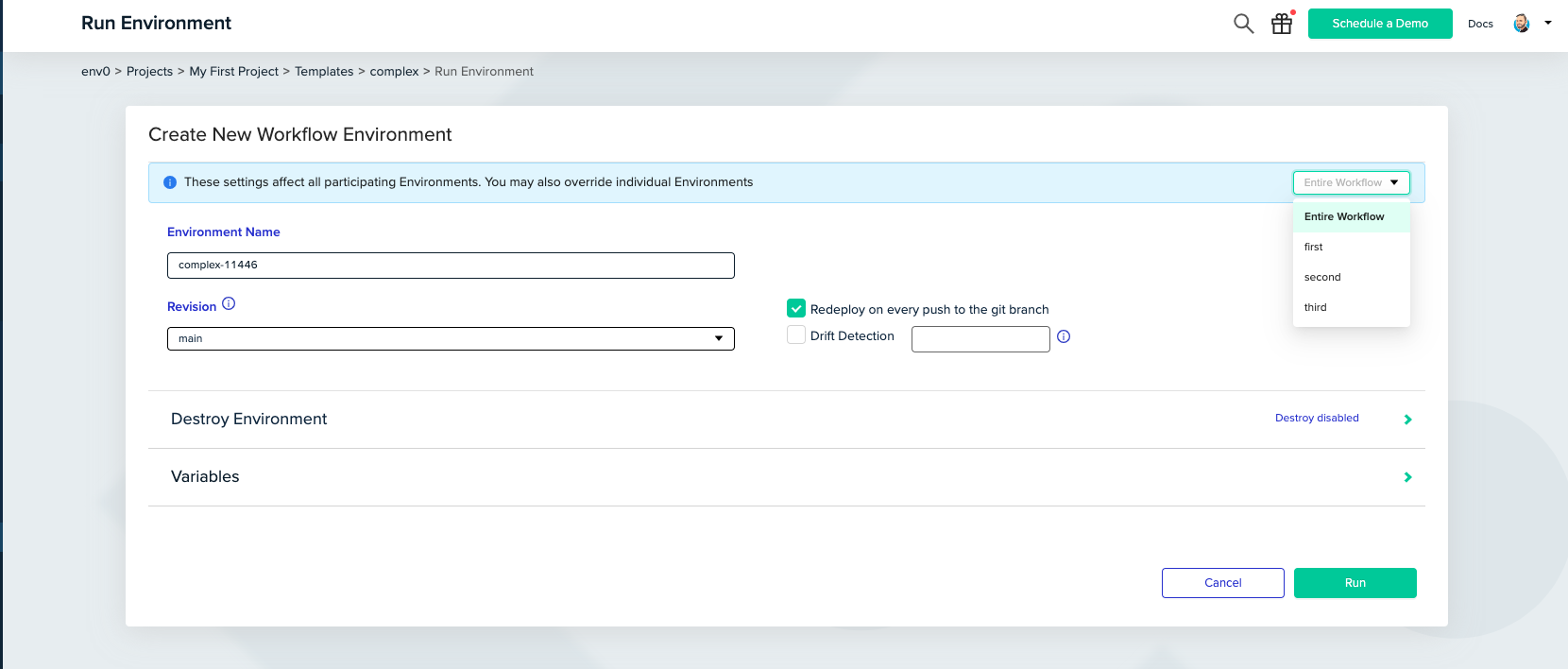
Task: Open the Entire Workflow scope dropdown
Action: [x=1351, y=182]
